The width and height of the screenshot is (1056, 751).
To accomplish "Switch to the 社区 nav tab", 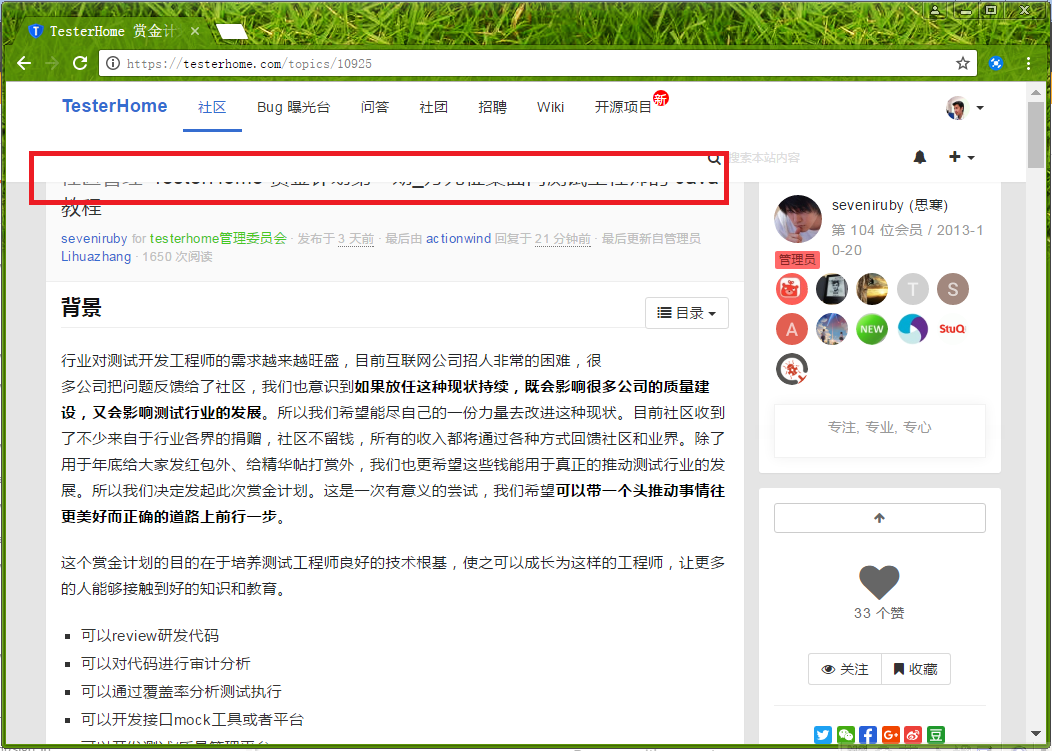I will click(x=212, y=107).
